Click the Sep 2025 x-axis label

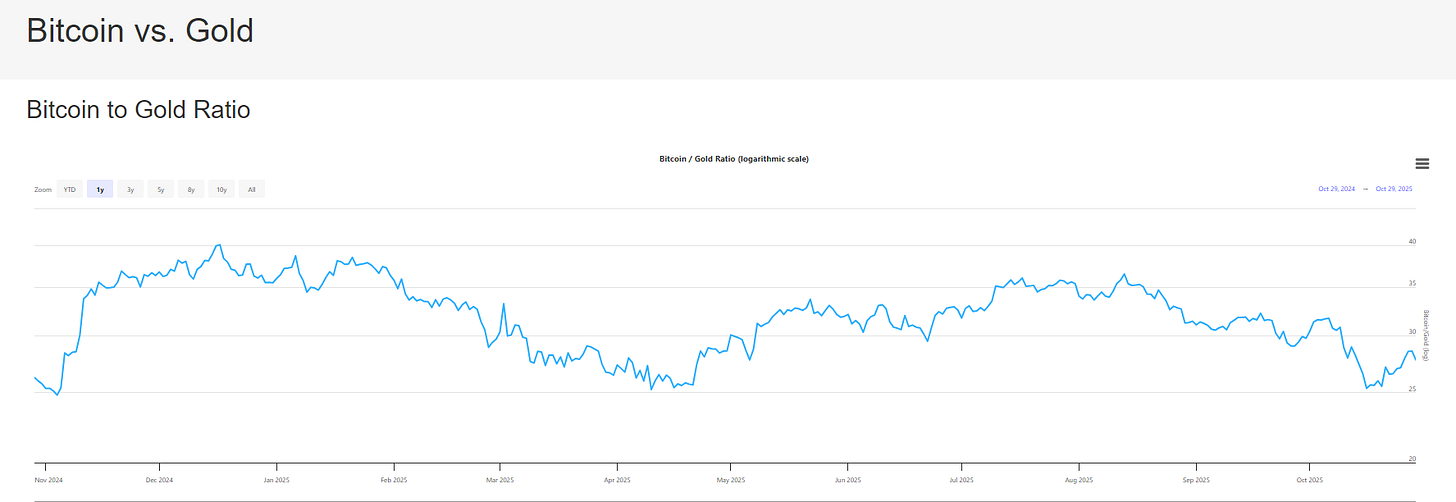click(1196, 479)
